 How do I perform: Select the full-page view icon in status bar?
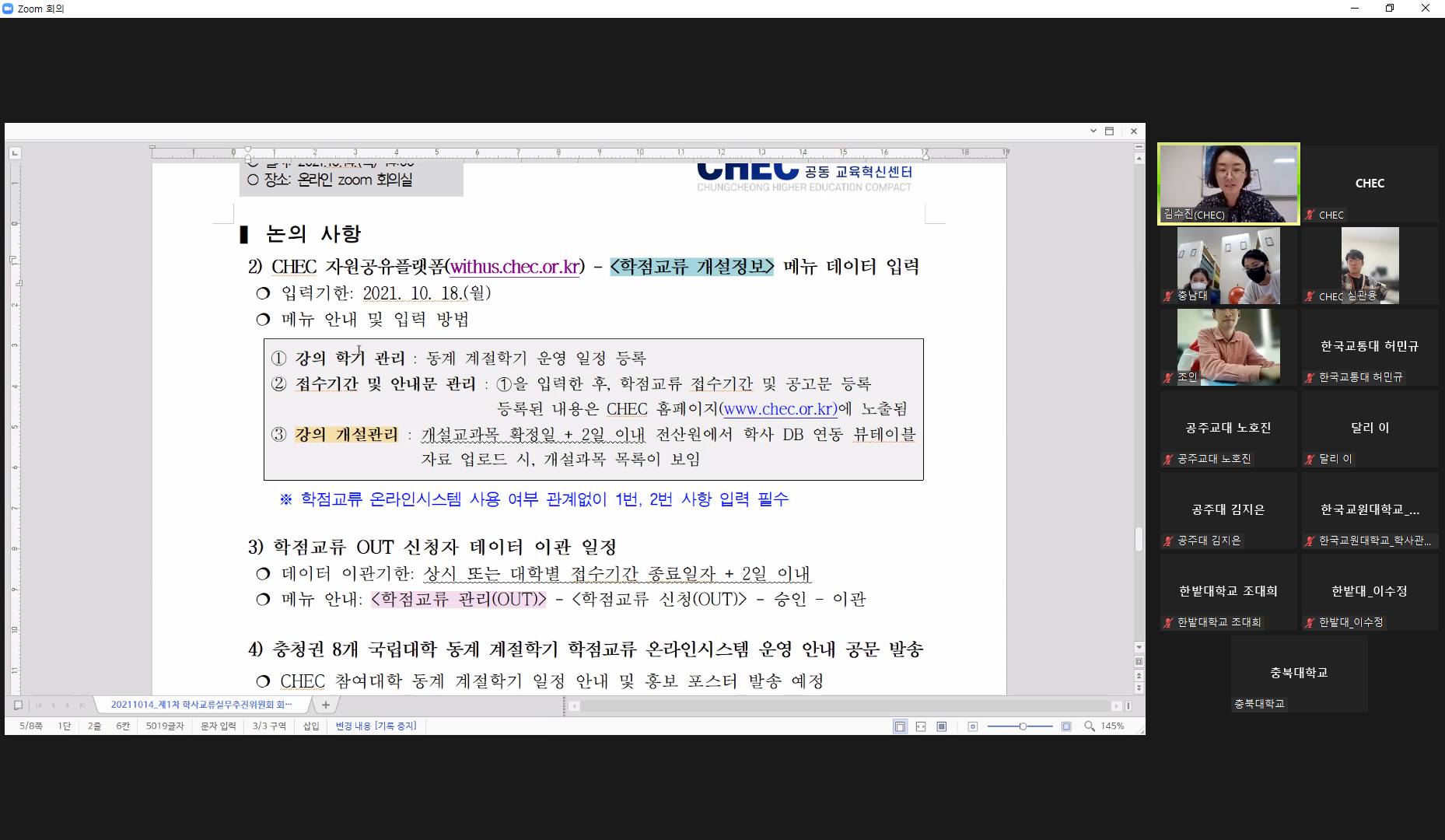click(x=942, y=726)
